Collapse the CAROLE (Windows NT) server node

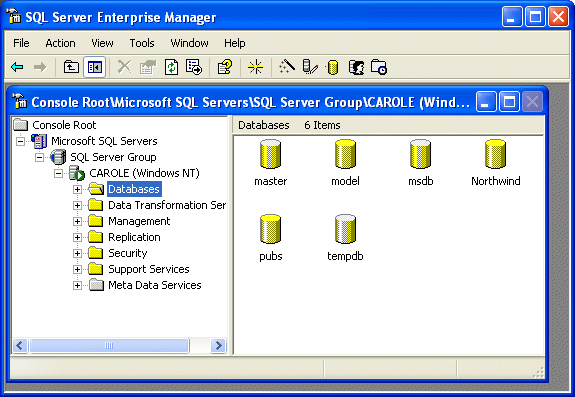point(58,173)
